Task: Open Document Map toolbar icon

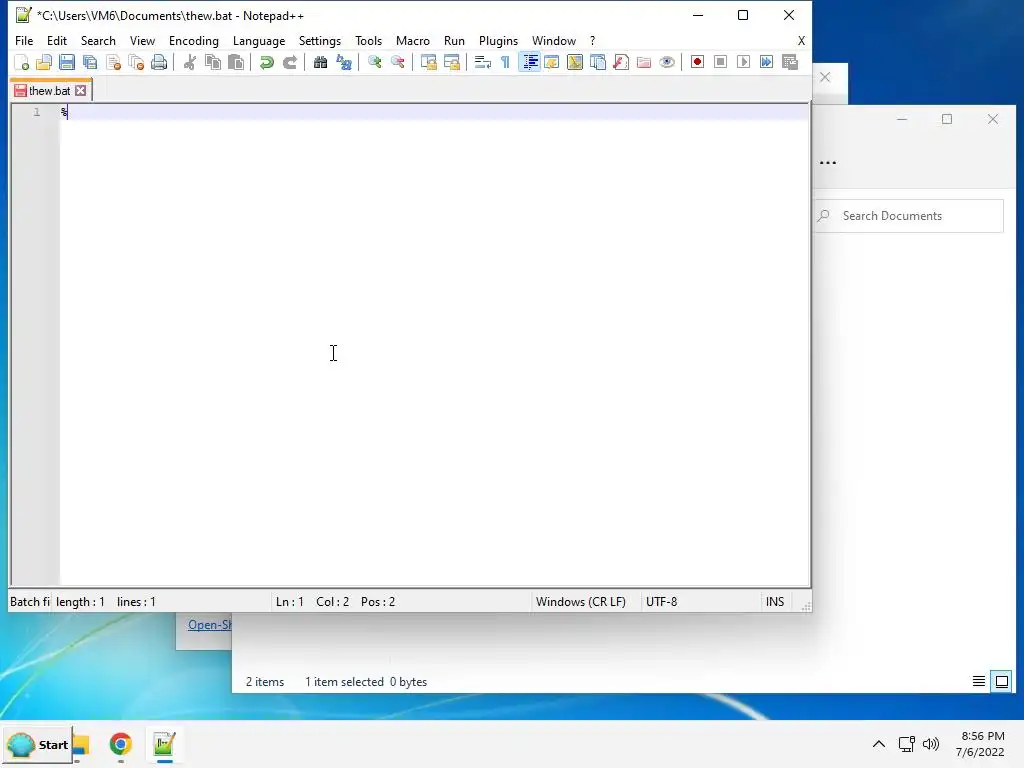Action: [575, 62]
